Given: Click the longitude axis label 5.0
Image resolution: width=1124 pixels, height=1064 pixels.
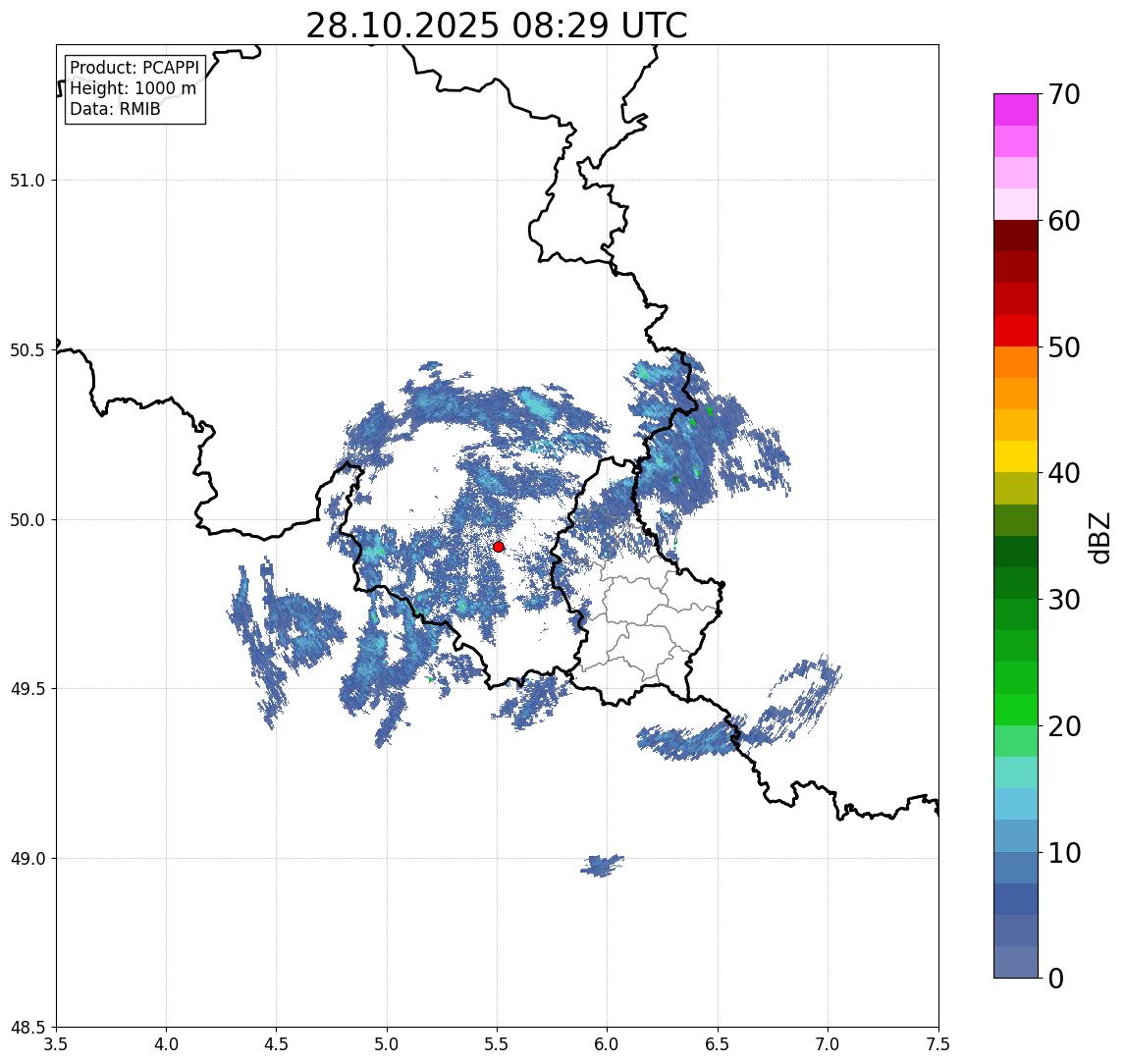Looking at the screenshot, I should click(x=387, y=1044).
